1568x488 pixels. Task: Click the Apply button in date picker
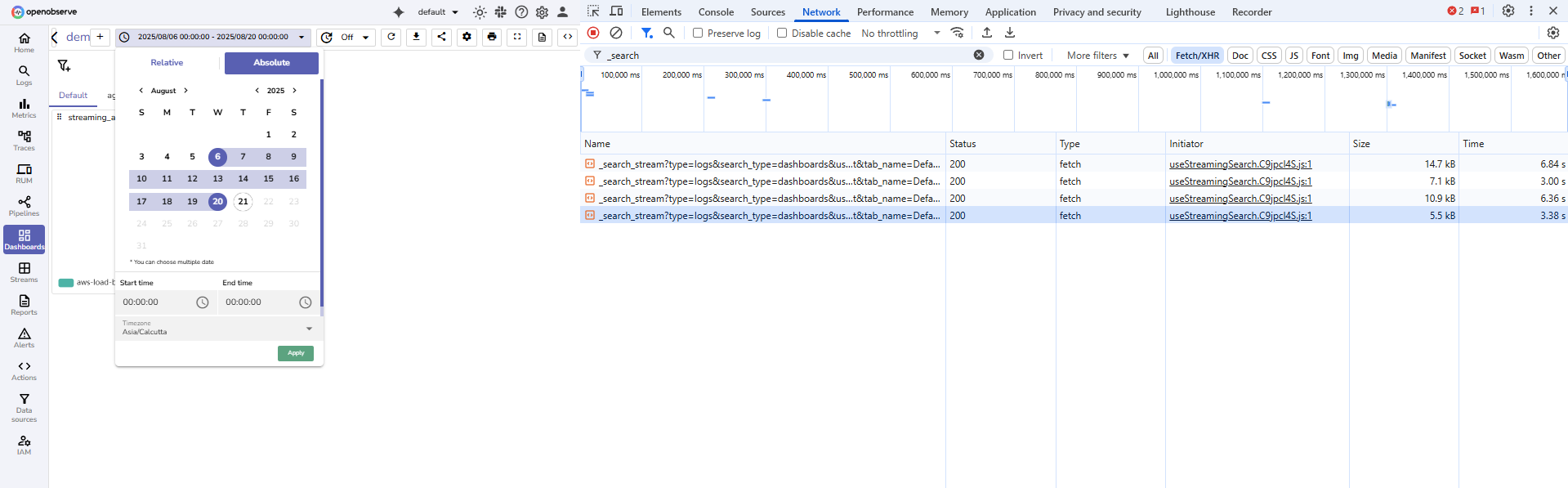[296, 353]
